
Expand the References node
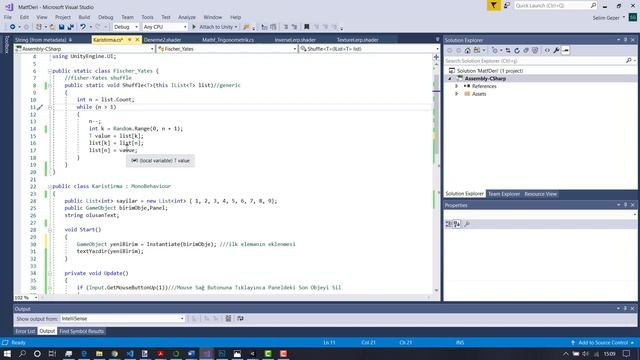pyautogui.click(x=457, y=86)
